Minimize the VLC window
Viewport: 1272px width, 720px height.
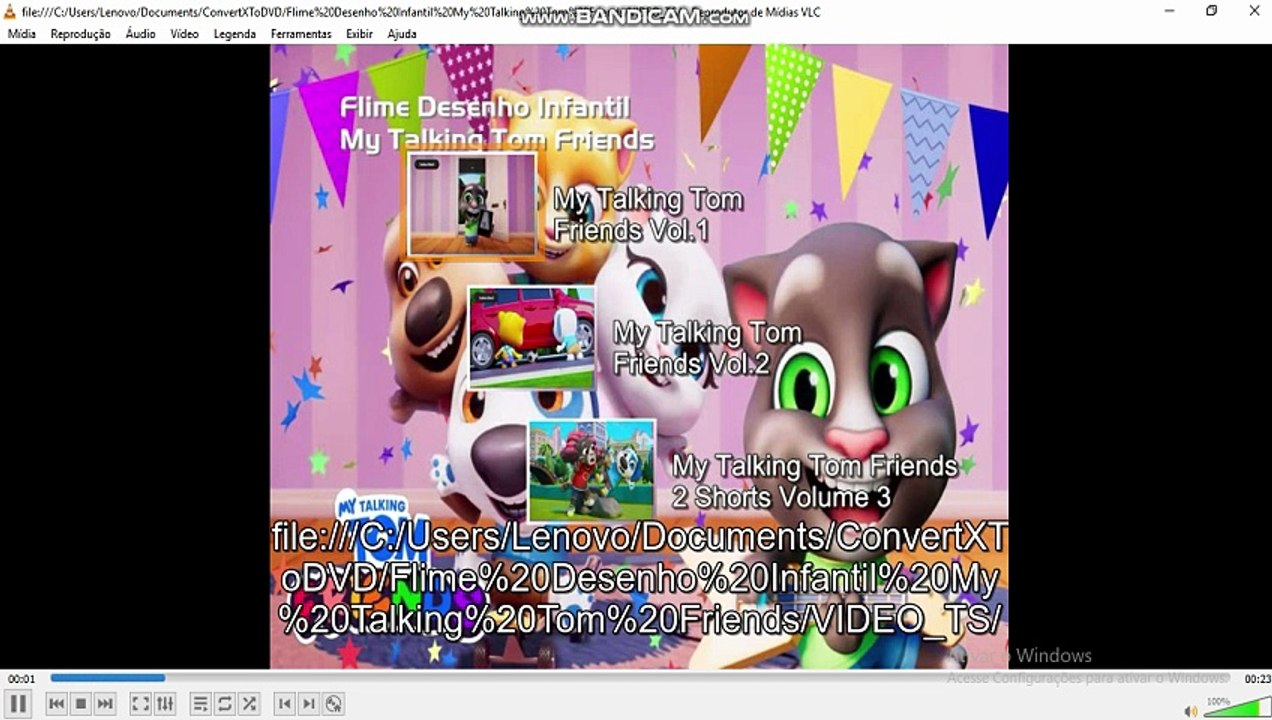pyautogui.click(x=1169, y=11)
